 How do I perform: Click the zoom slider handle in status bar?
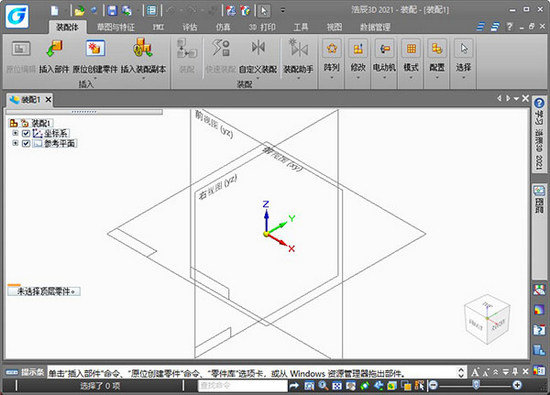pos(476,385)
